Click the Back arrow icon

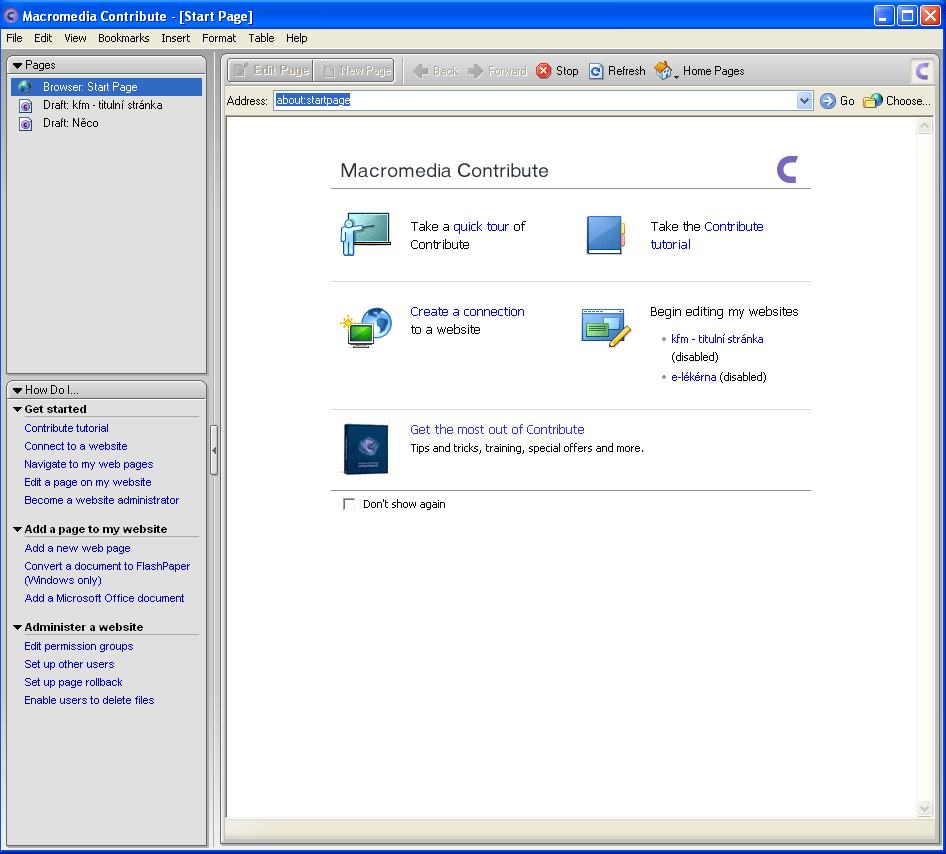point(421,71)
